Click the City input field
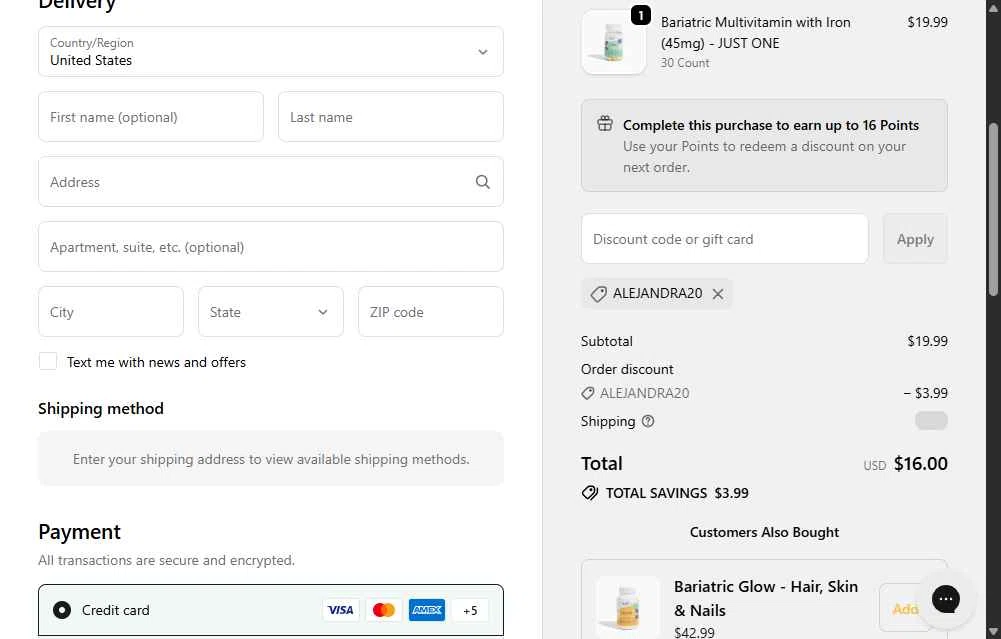 [x=111, y=312]
